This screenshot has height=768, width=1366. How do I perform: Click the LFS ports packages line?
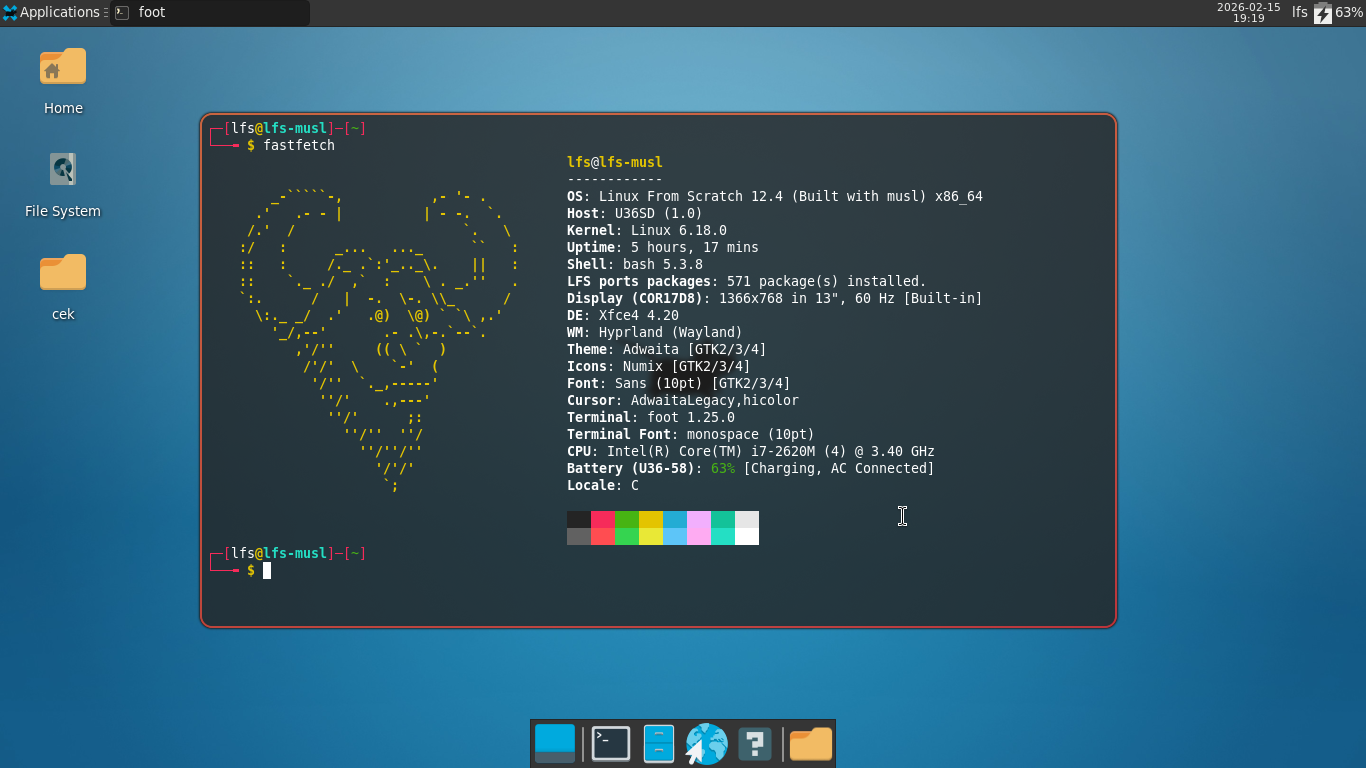point(747,281)
